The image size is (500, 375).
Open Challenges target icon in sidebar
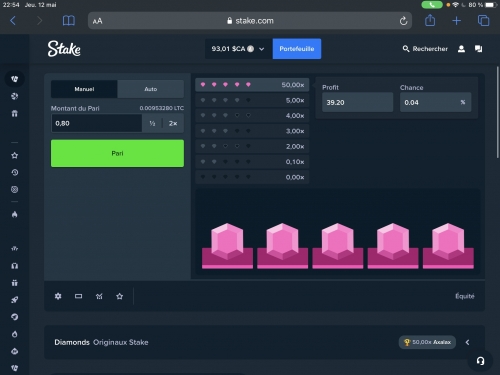(14, 189)
